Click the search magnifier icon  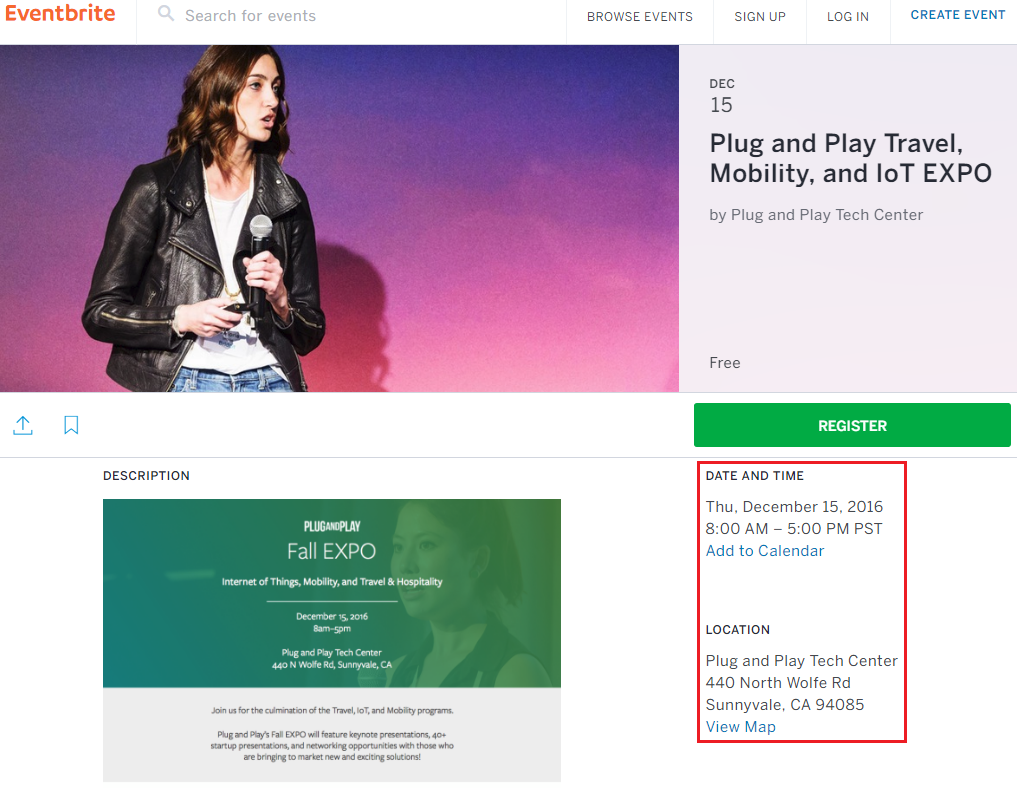pos(166,15)
